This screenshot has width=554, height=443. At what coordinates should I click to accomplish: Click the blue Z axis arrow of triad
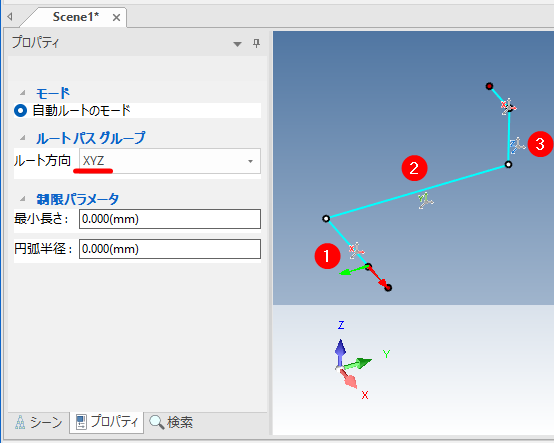(x=340, y=352)
